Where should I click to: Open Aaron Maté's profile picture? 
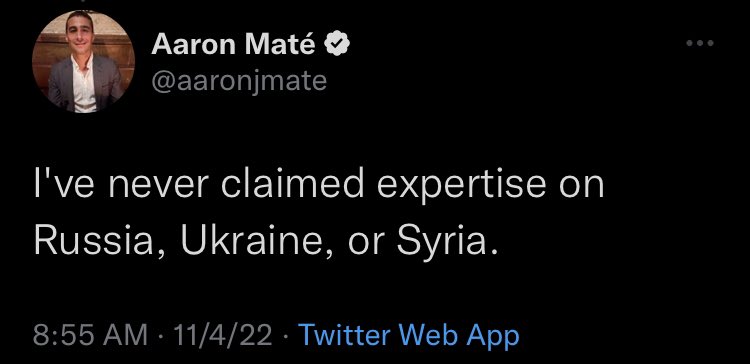coord(83,62)
